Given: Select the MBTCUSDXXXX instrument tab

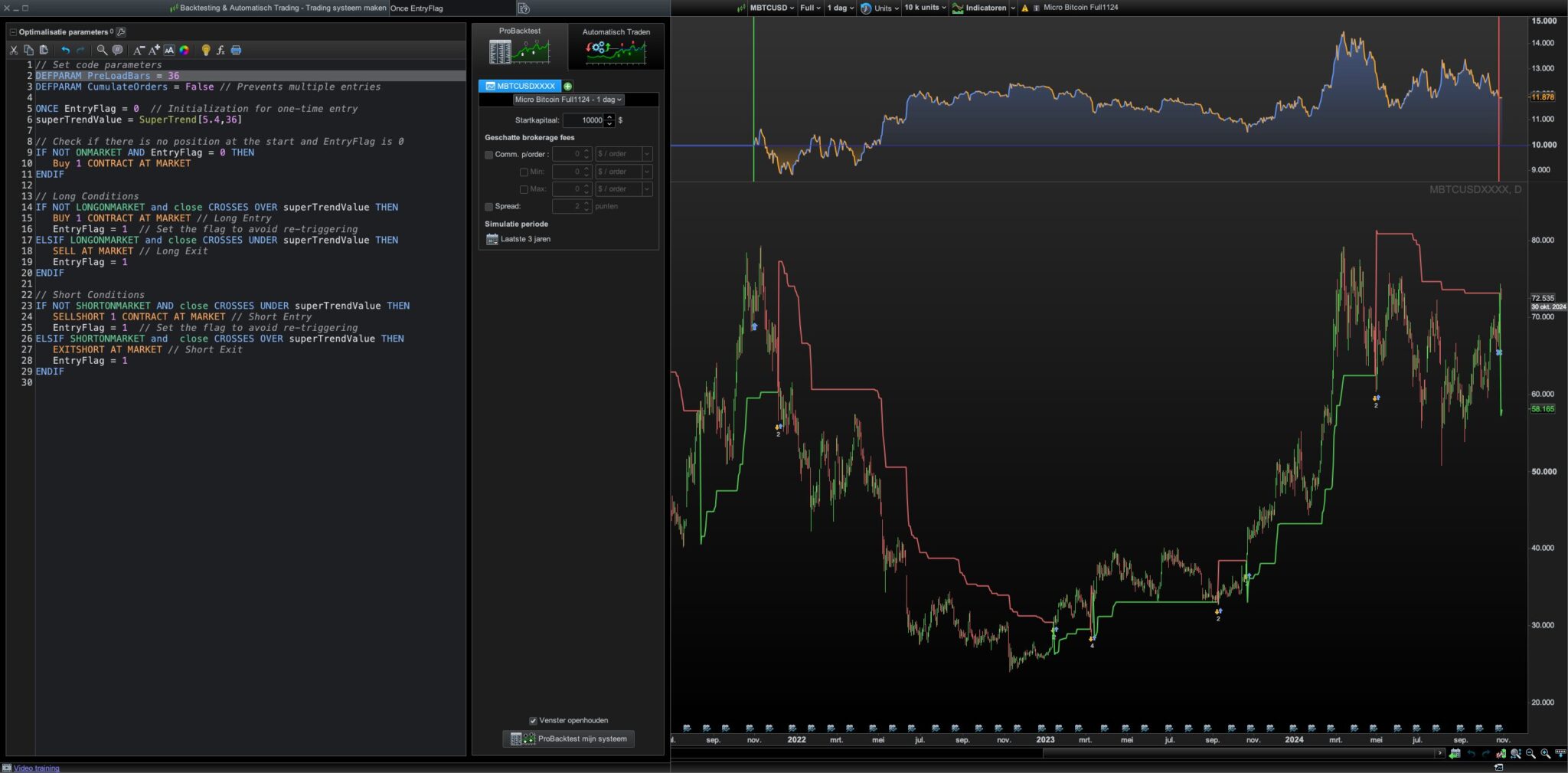Looking at the screenshot, I should click(x=520, y=86).
